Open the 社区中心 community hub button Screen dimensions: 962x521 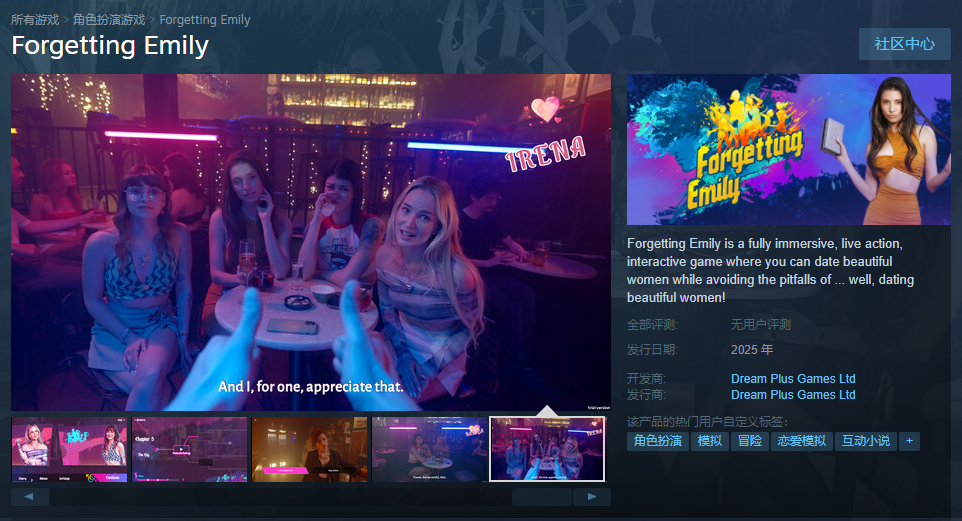tap(904, 44)
